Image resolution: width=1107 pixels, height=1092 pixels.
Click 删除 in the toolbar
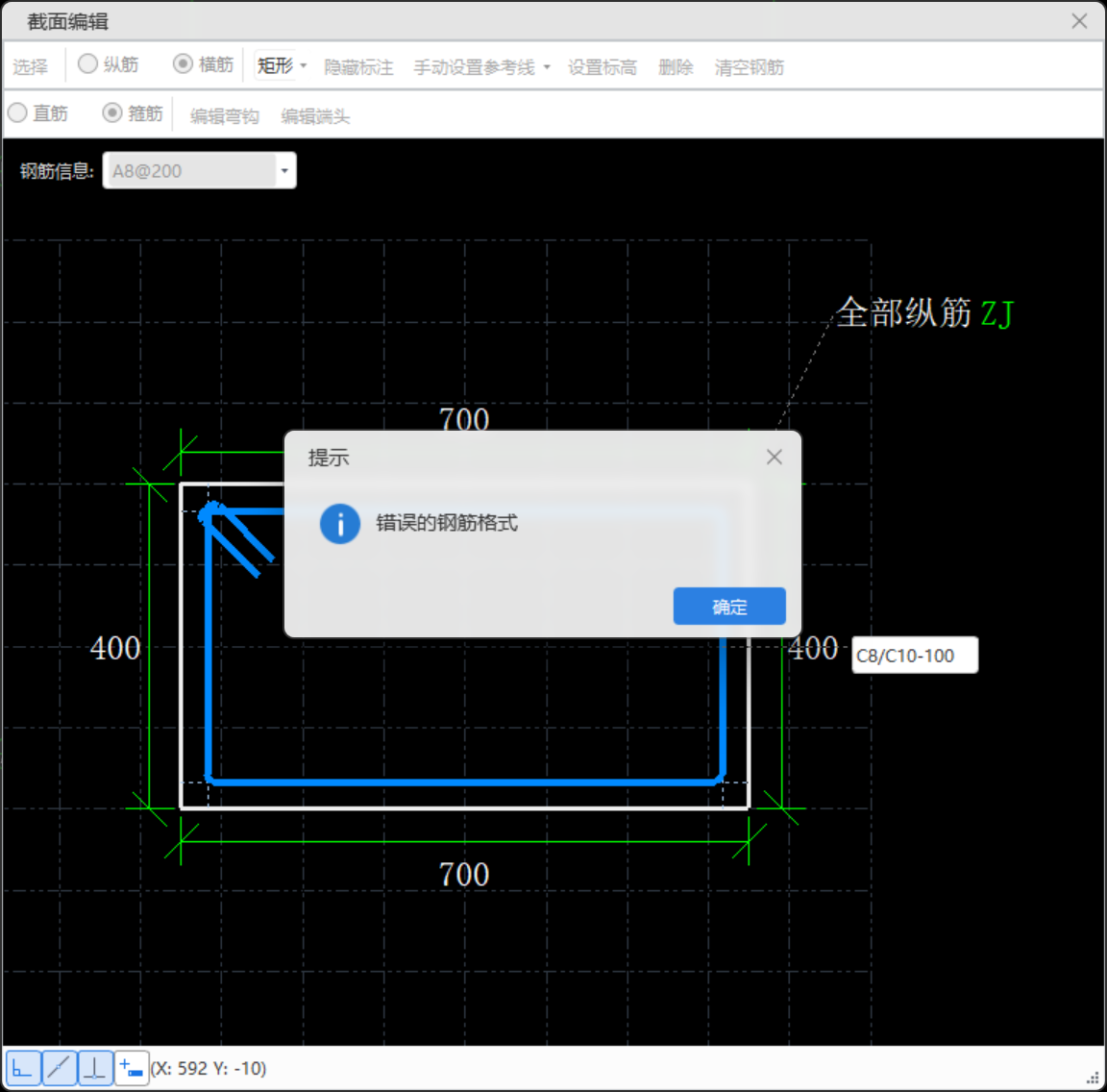click(676, 67)
